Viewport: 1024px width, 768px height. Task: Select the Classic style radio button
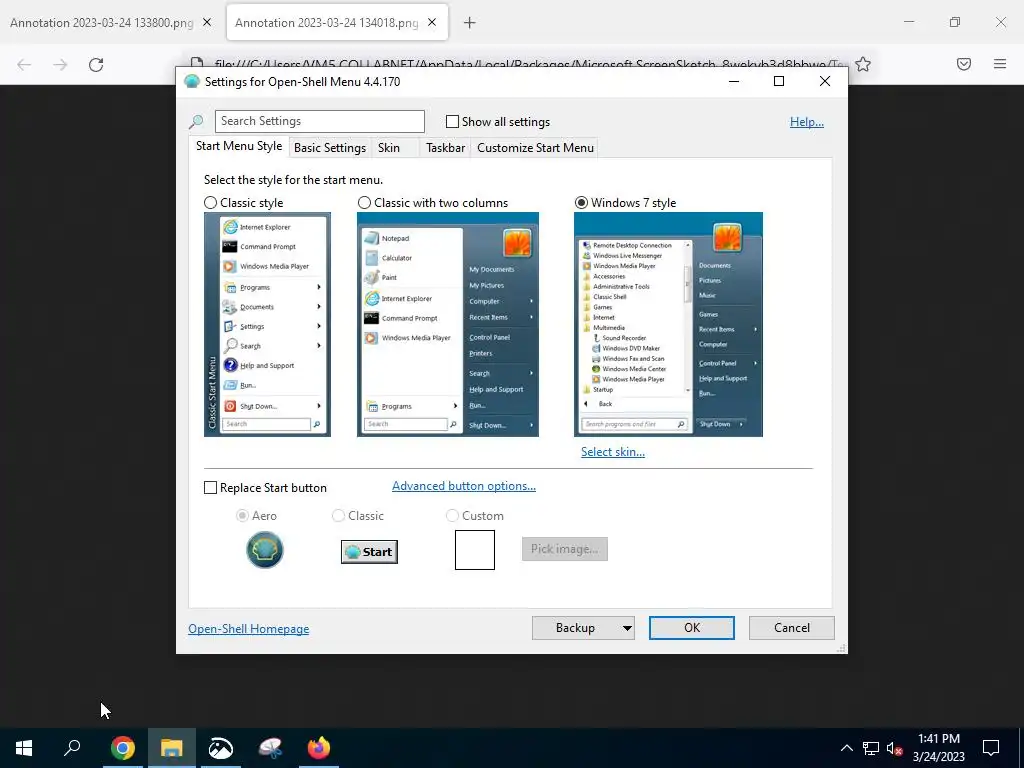pos(210,203)
